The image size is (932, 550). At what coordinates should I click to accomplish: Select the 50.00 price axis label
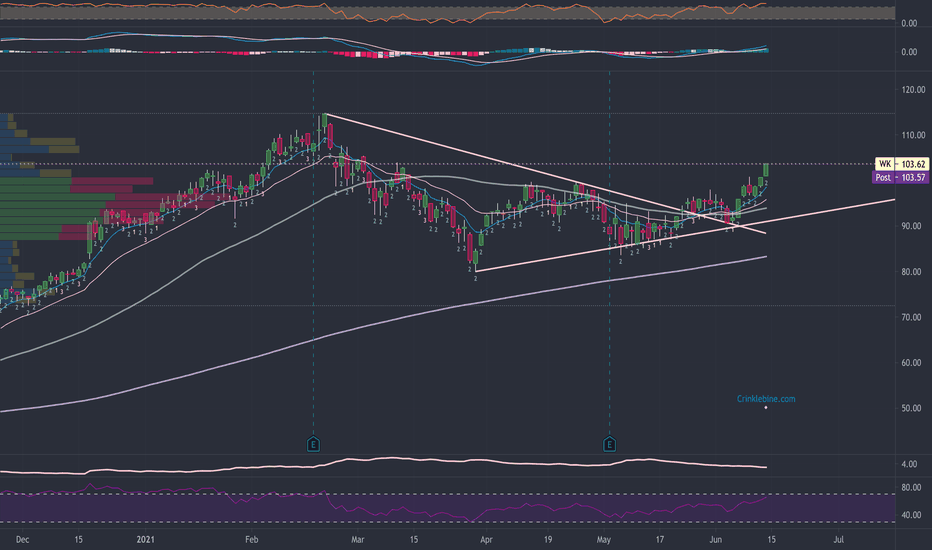[x=912, y=408]
